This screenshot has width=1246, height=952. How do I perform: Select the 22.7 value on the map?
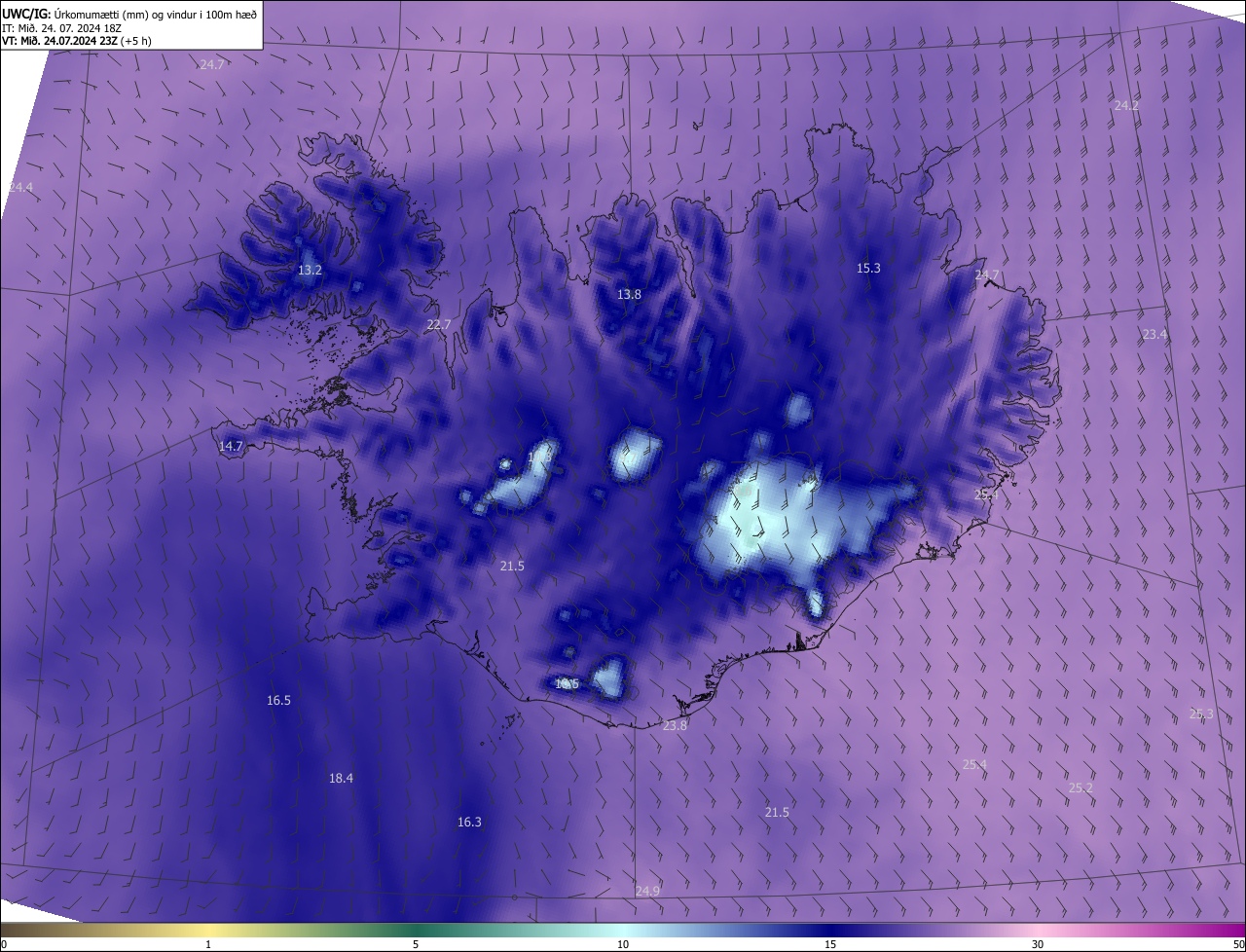click(x=439, y=324)
